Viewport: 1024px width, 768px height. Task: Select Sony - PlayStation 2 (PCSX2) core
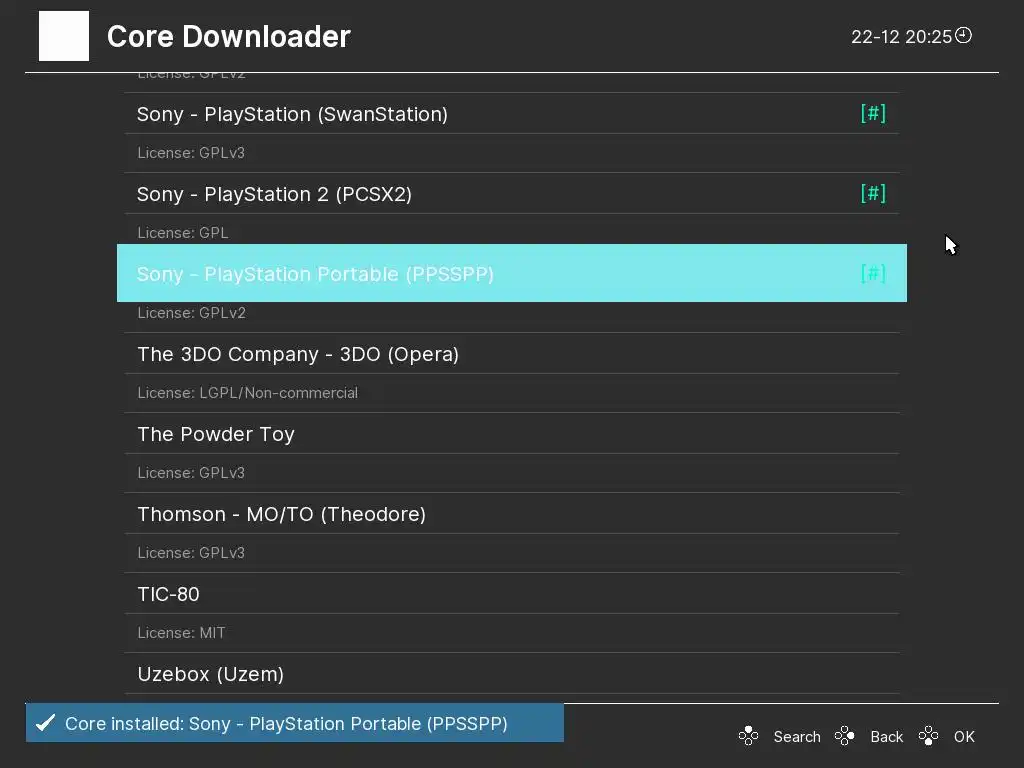point(274,194)
